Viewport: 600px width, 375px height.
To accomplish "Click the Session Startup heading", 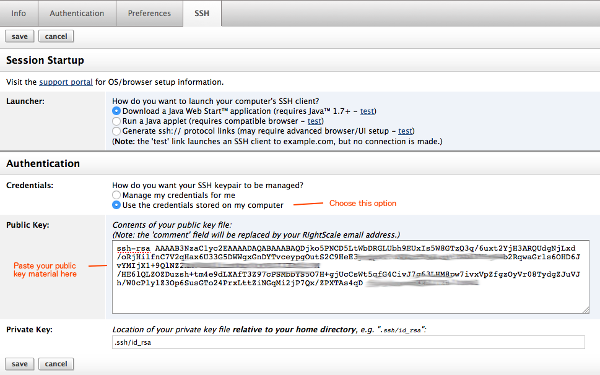I will click(45, 60).
